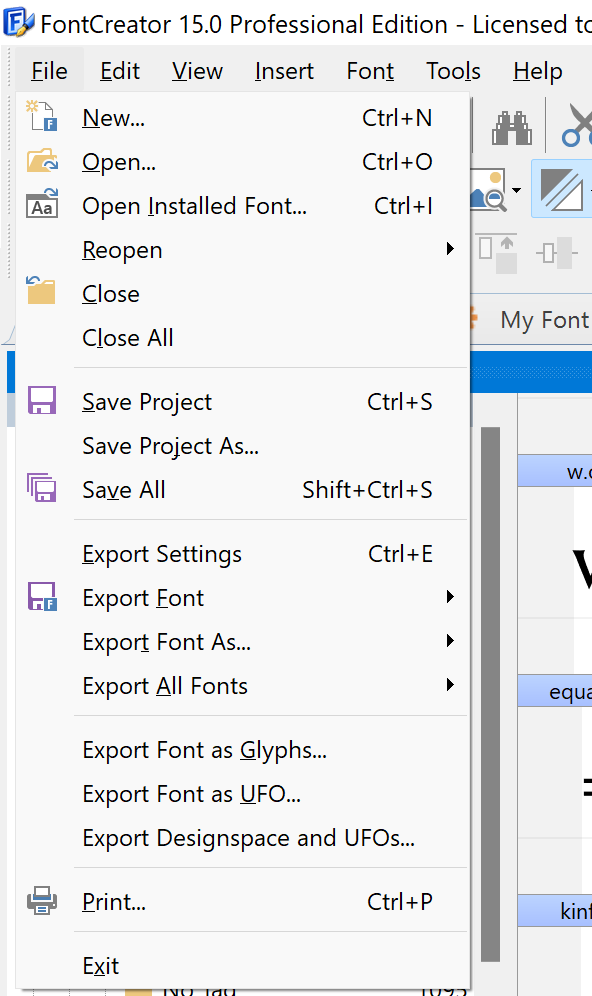Click the Open folder icon in menu

pos(42,161)
